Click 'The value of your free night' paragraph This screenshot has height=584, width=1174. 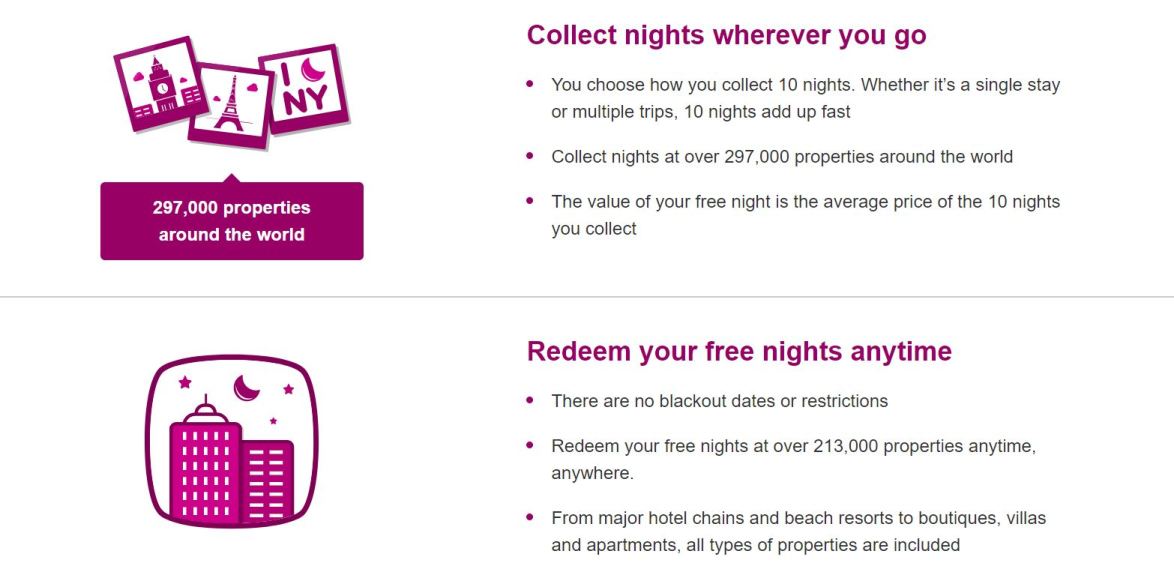805,215
